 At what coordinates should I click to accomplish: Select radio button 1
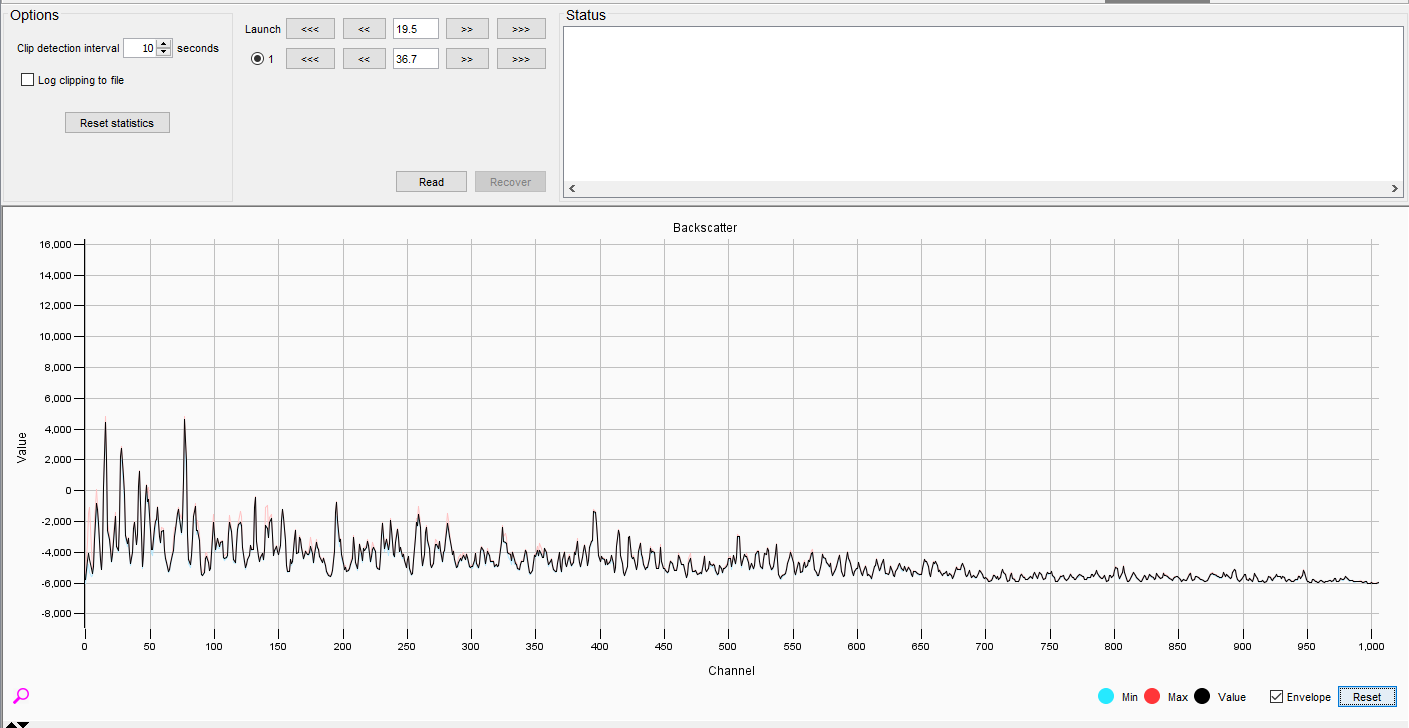click(x=258, y=59)
